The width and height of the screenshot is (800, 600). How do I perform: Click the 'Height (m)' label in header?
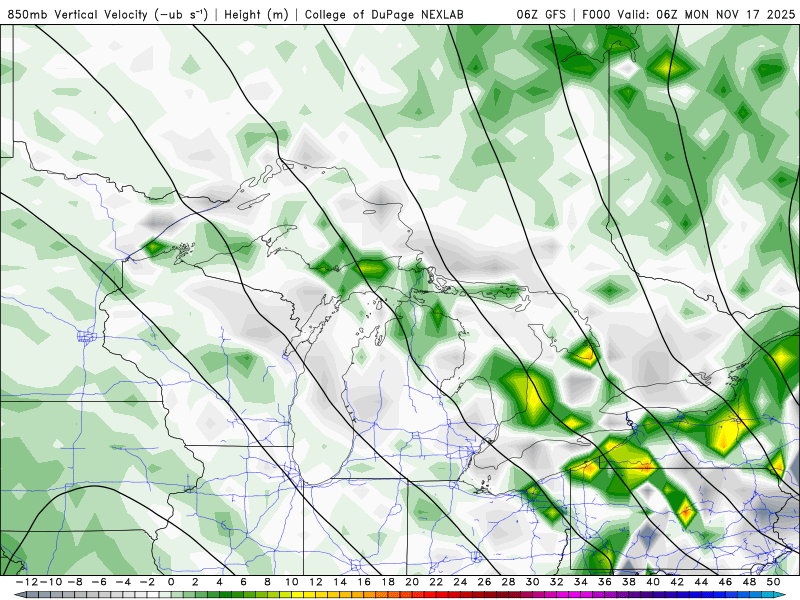click(256, 14)
